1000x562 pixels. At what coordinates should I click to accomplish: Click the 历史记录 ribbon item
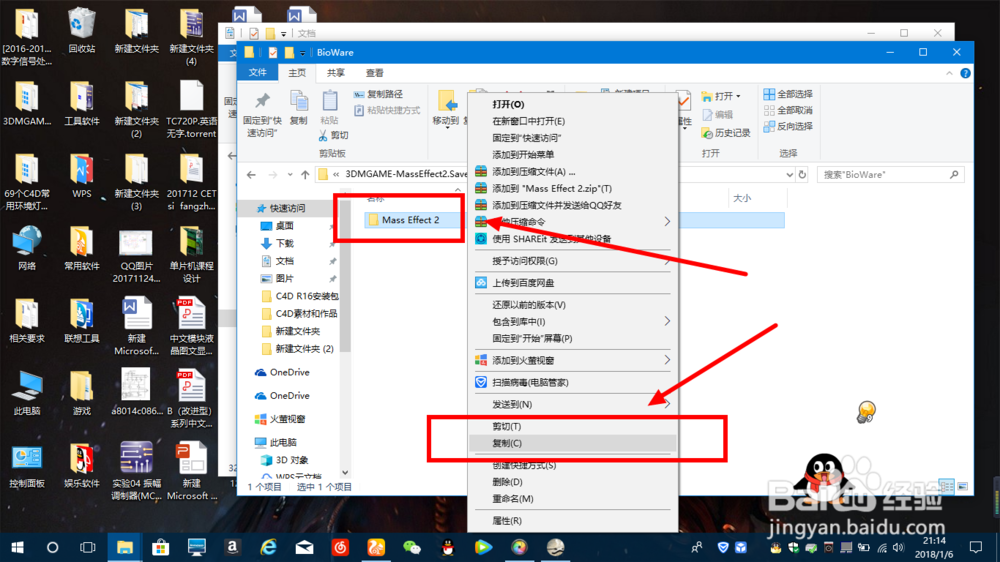[x=726, y=133]
